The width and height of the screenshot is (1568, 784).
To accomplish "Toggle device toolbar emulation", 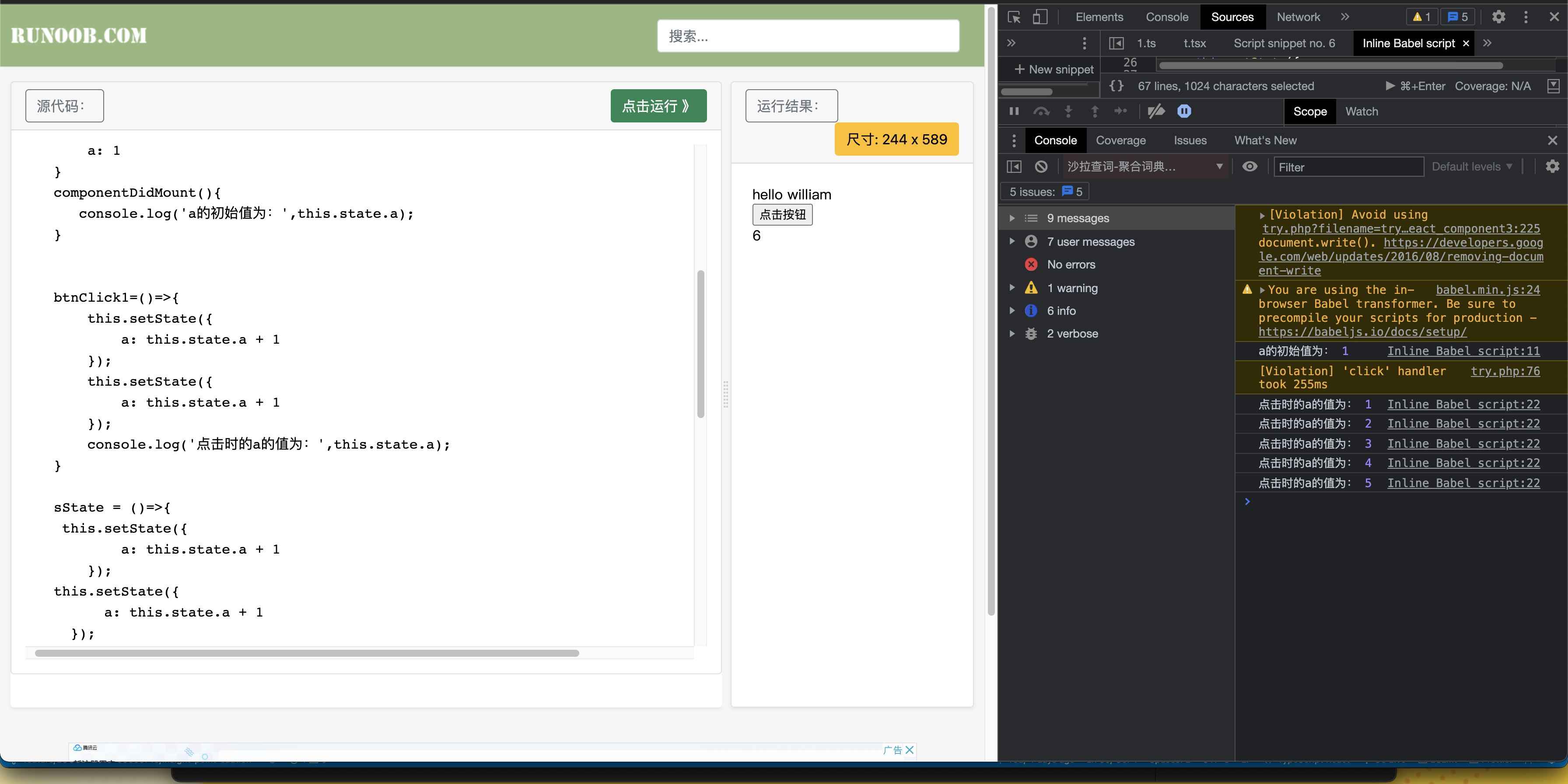I will point(1039,17).
